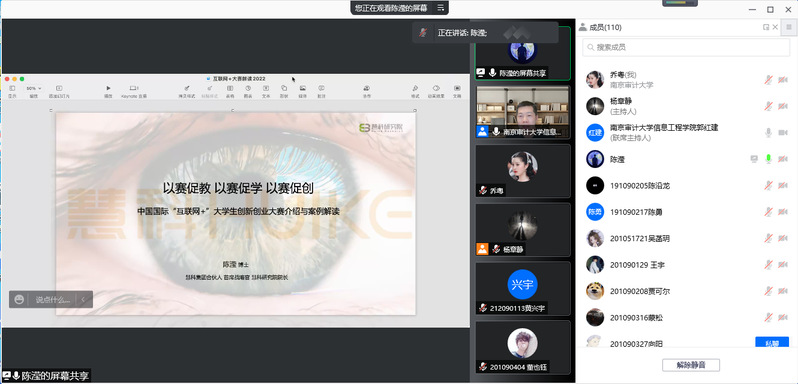Image resolution: width=798 pixels, height=384 pixels.
Task: Collapse the 说点什么 chat bar arrow
Action: (x=83, y=300)
